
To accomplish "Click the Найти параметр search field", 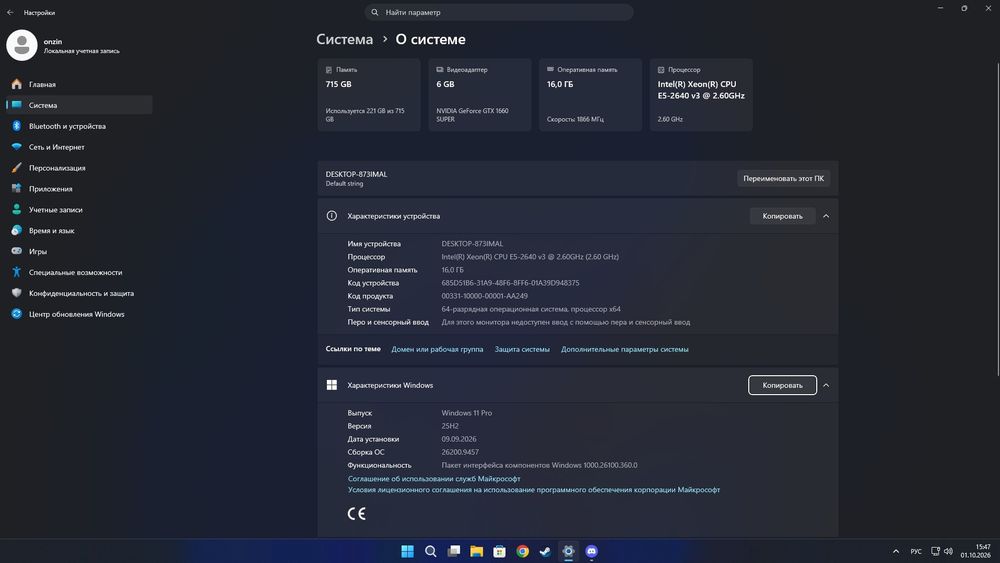I will tap(499, 12).
